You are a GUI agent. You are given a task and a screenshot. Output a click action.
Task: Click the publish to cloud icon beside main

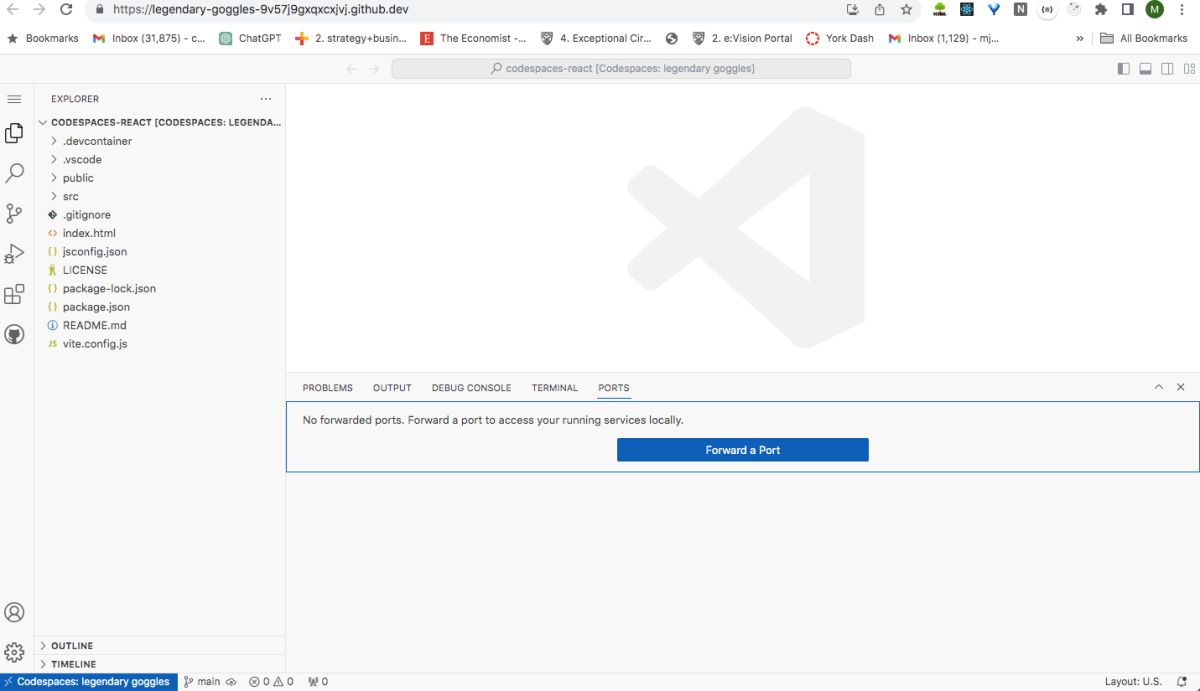click(231, 682)
